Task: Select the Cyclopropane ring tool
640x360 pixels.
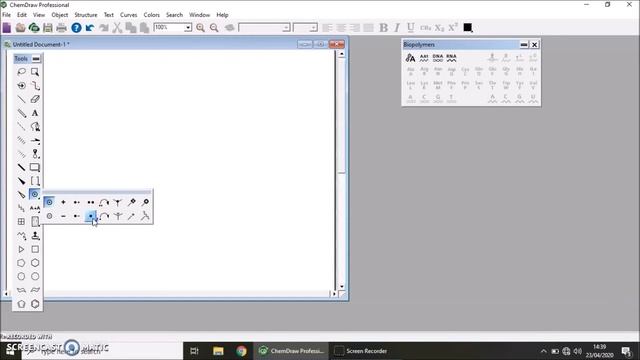Action: 21,249
